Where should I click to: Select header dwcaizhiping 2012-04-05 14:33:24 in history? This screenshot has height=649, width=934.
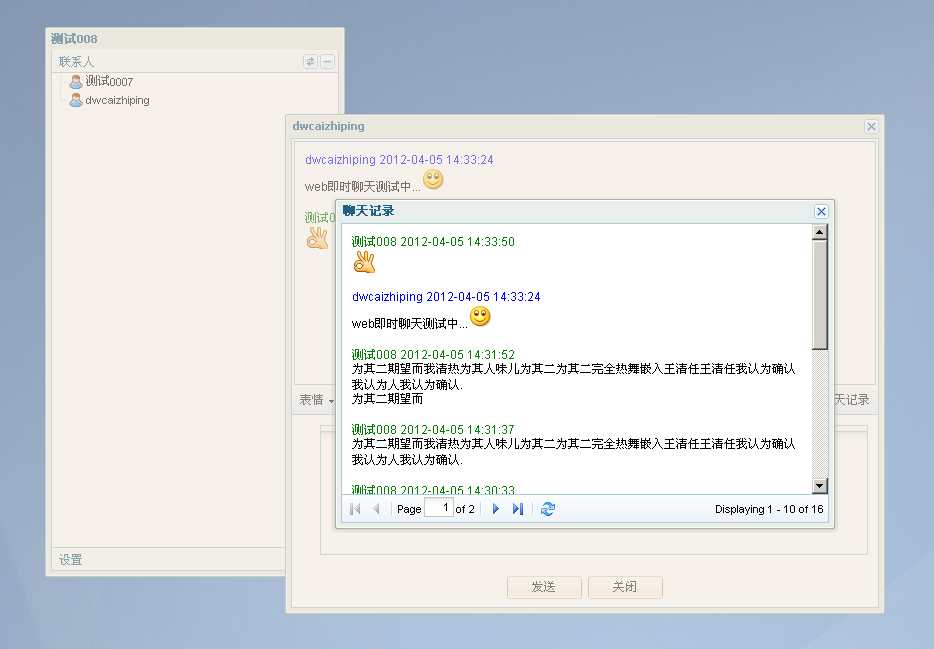pos(446,297)
